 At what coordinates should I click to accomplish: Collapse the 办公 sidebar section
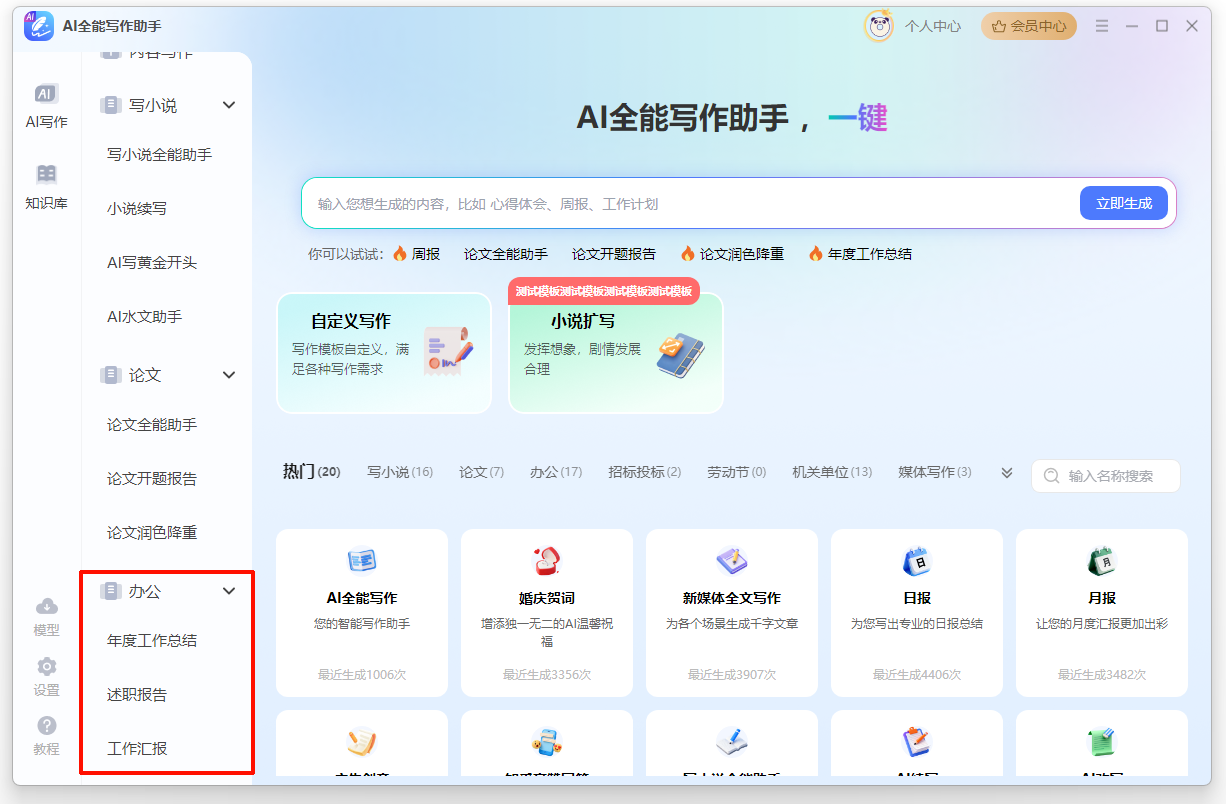tap(229, 591)
